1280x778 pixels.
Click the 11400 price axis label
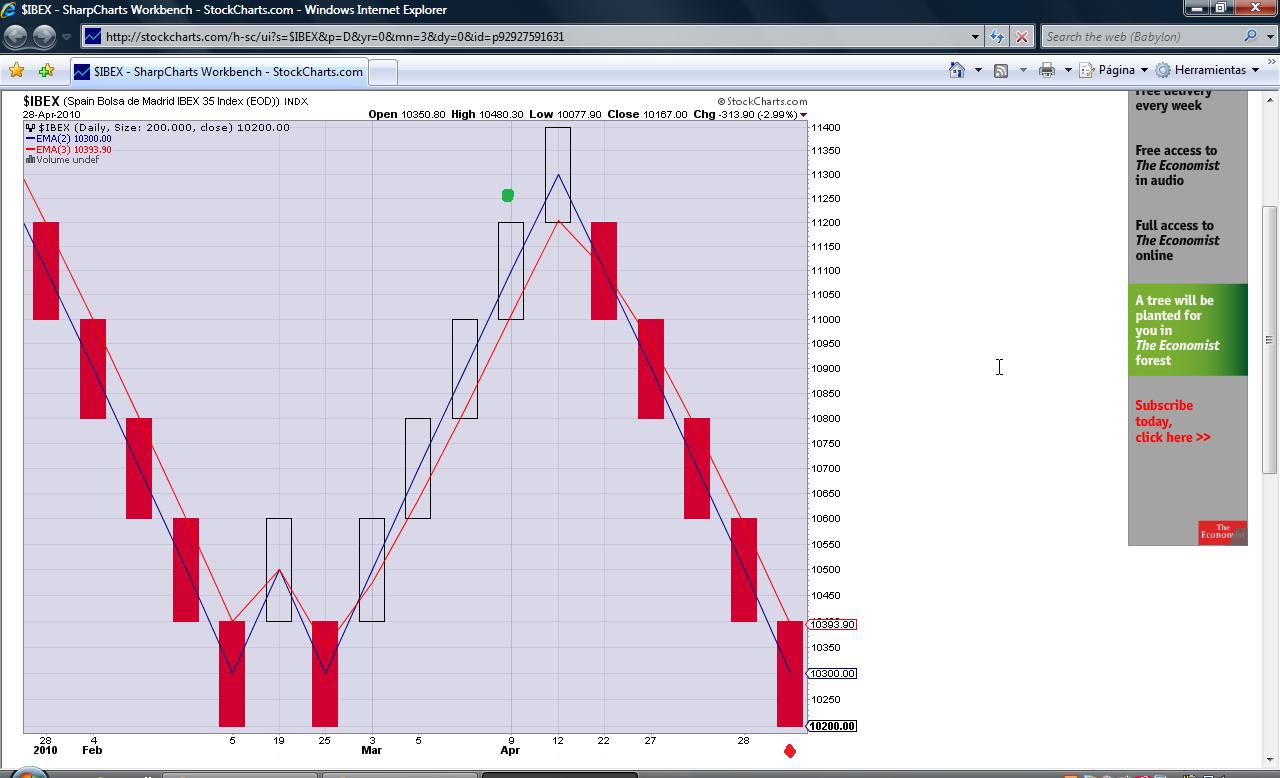point(826,128)
